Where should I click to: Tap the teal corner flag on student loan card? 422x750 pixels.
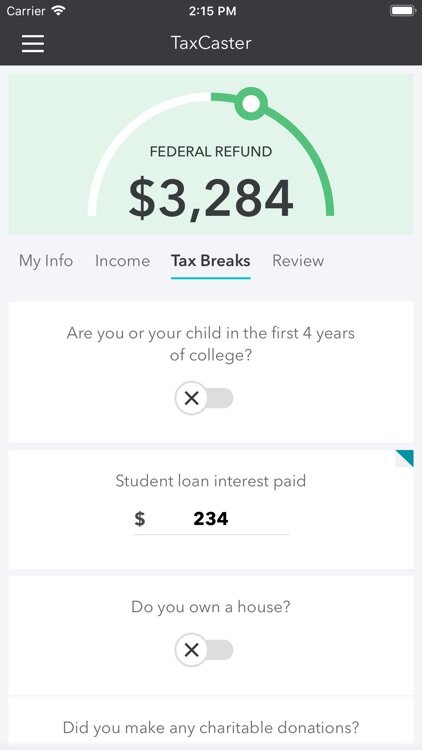tap(405, 458)
